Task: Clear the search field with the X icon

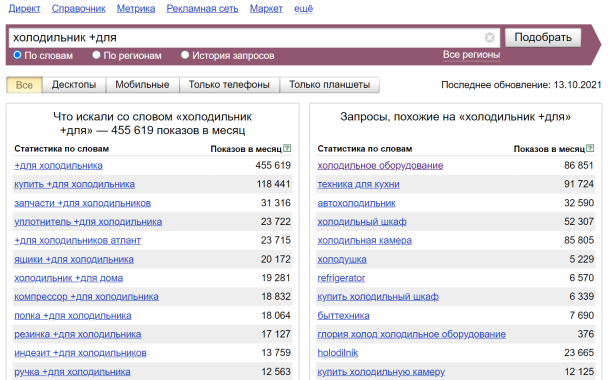Action: (490, 38)
